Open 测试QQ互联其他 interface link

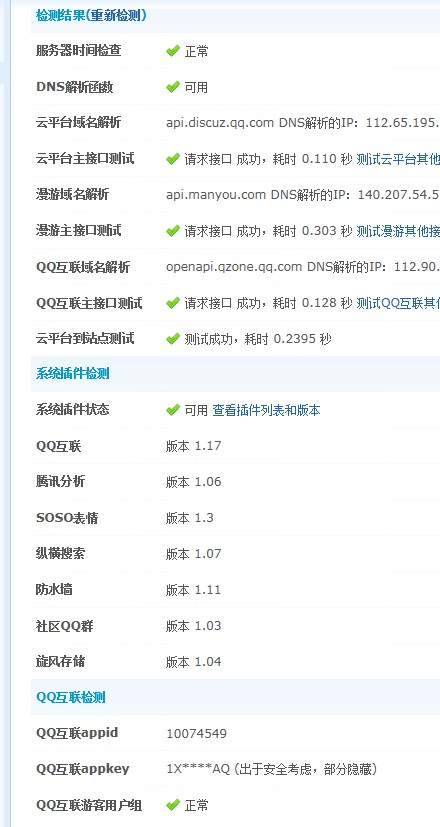[398, 303]
